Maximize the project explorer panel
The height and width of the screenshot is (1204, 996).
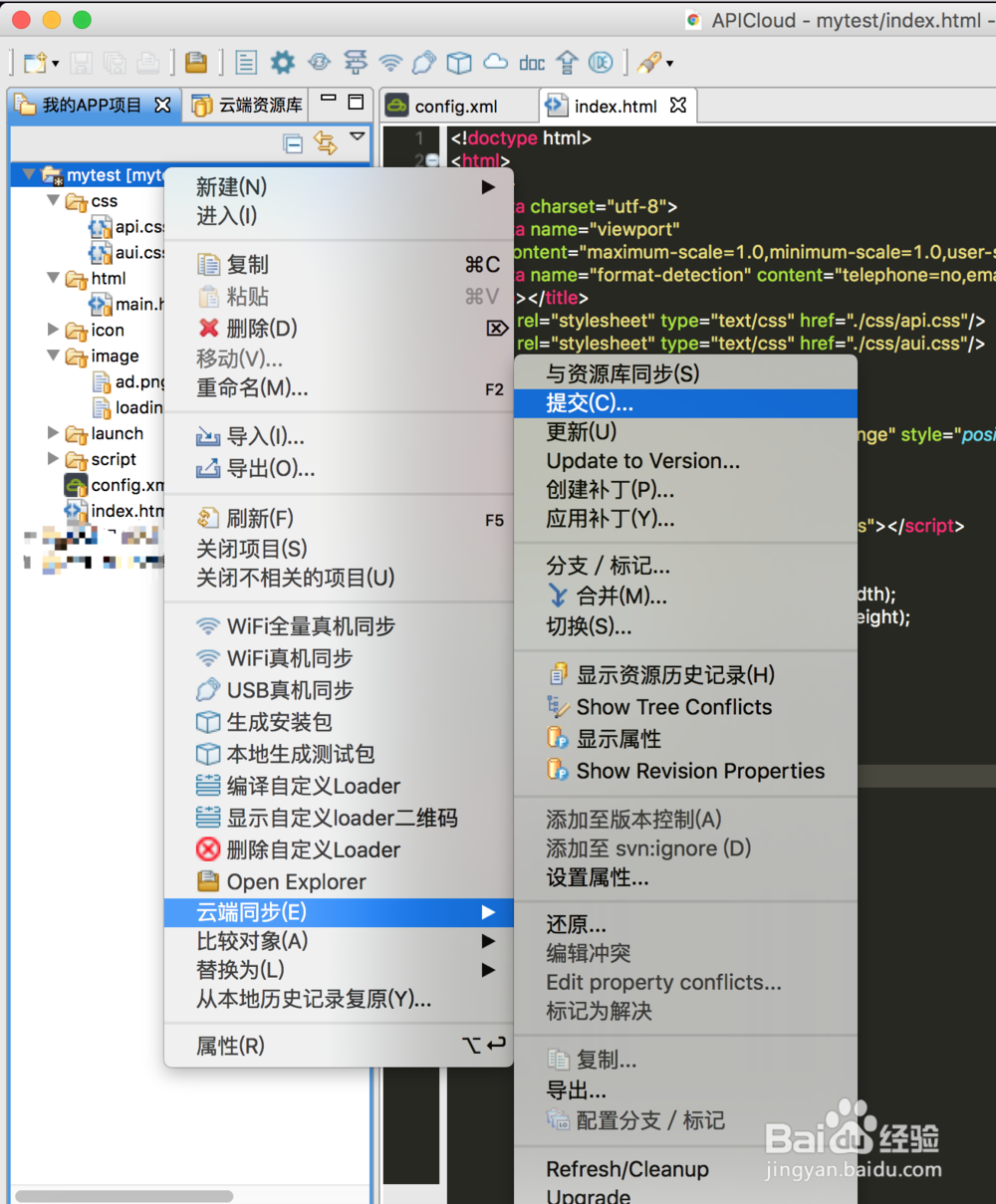356,101
